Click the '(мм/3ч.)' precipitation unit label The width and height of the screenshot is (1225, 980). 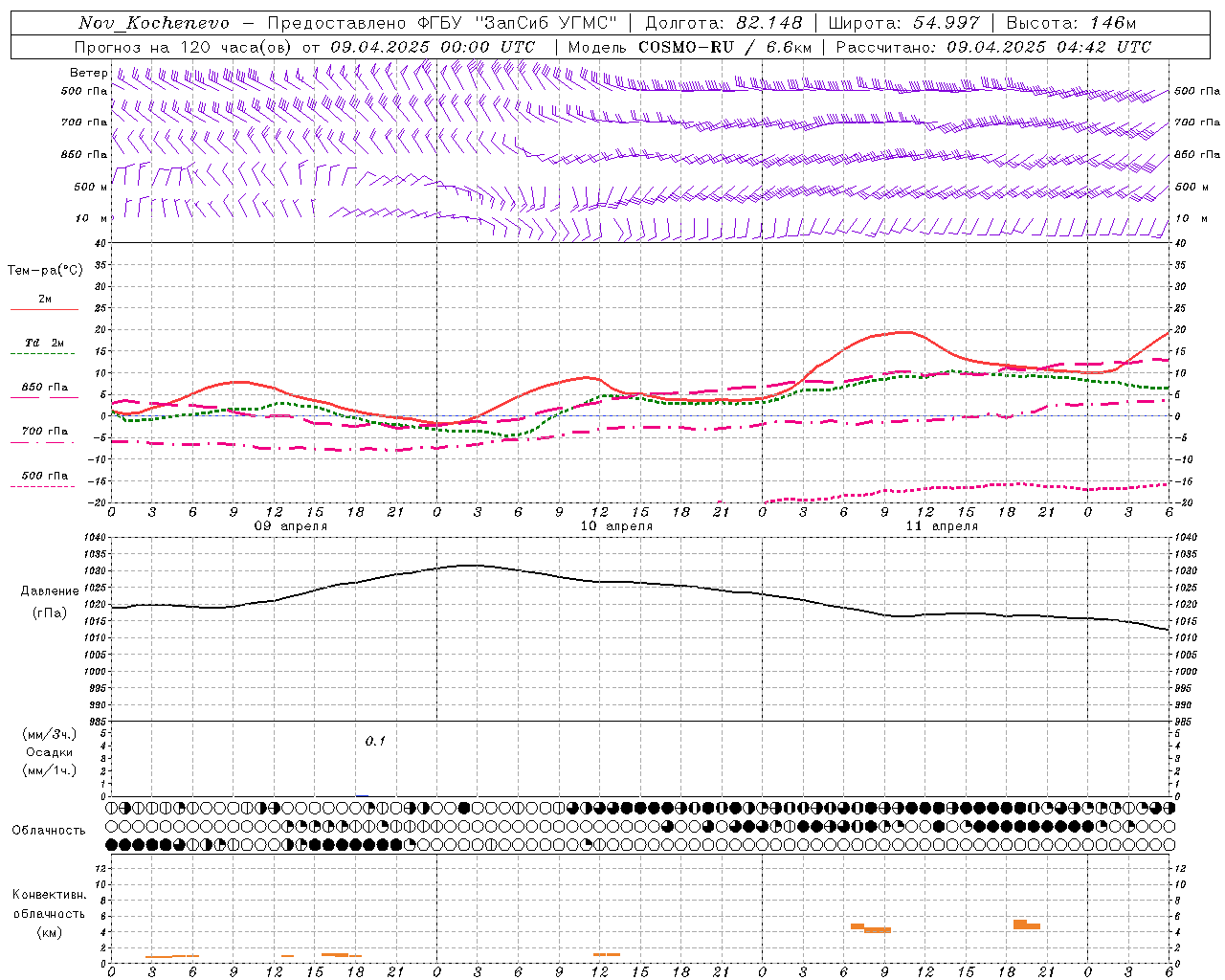click(50, 734)
